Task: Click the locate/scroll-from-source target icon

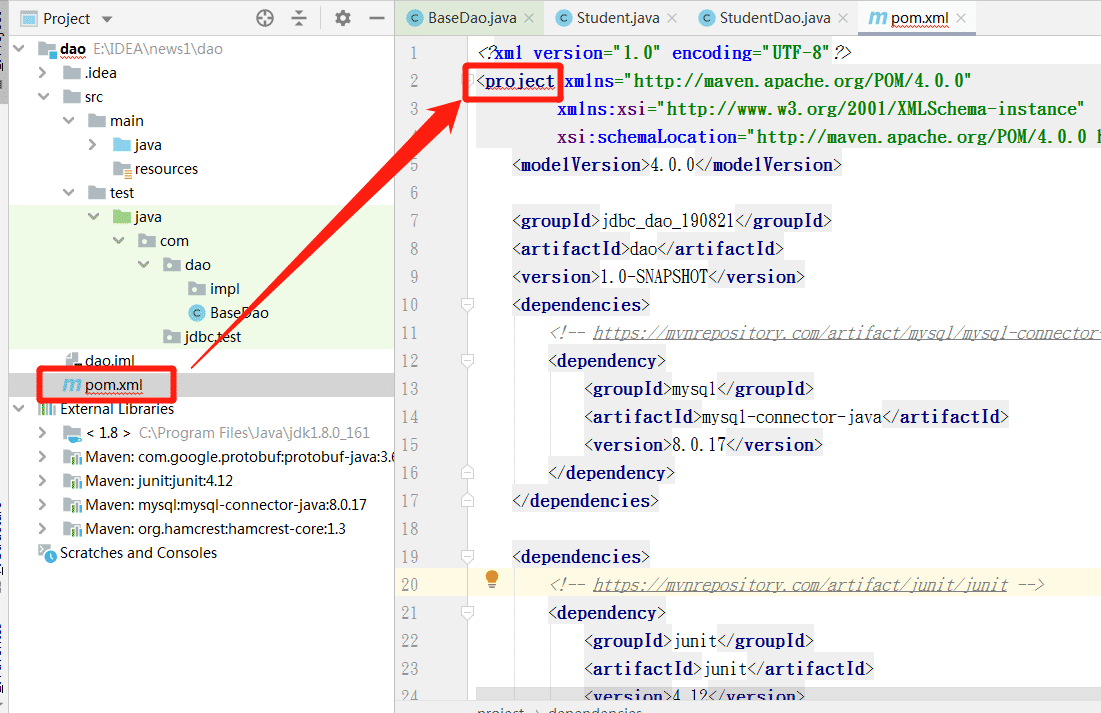Action: pyautogui.click(x=265, y=18)
